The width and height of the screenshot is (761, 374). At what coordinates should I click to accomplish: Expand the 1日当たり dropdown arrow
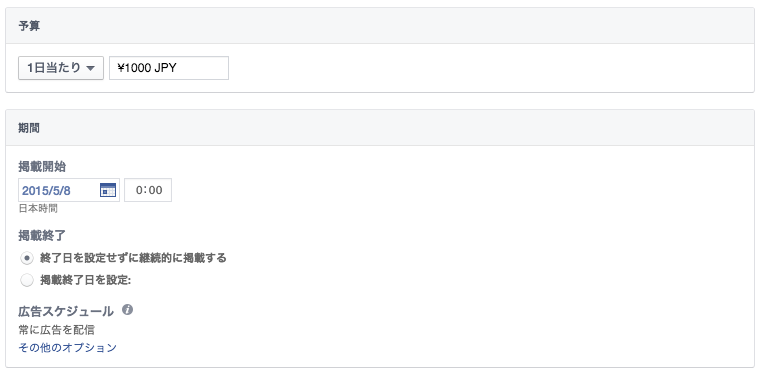(x=90, y=68)
